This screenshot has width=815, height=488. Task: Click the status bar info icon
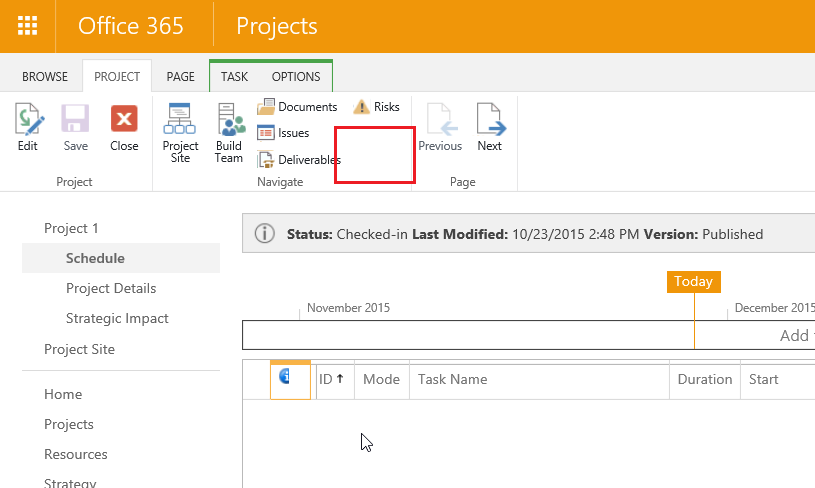coord(265,233)
